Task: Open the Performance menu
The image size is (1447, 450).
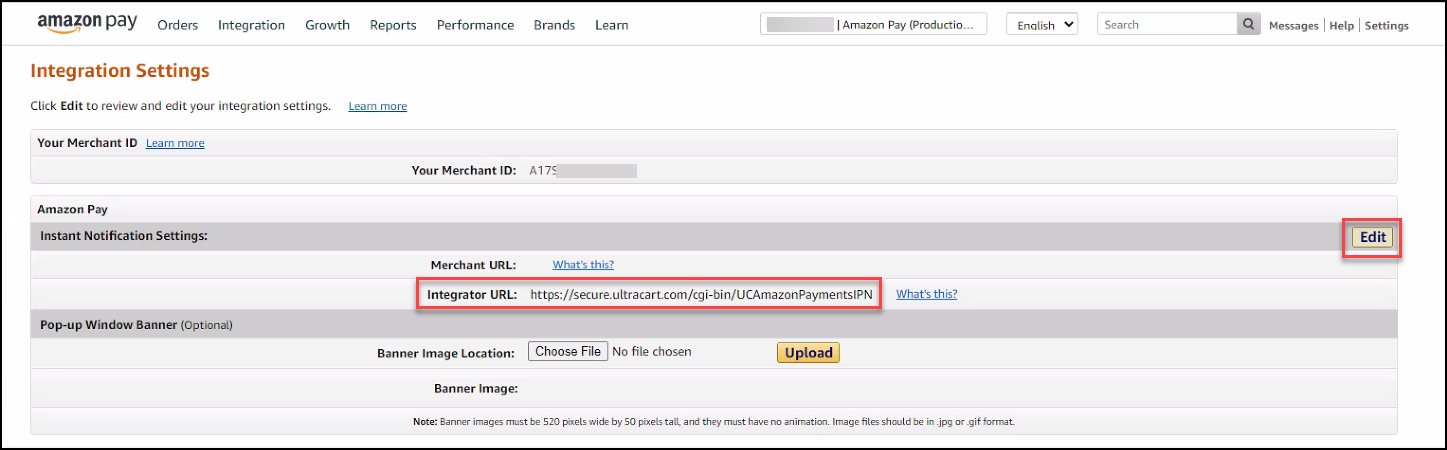Action: click(475, 25)
